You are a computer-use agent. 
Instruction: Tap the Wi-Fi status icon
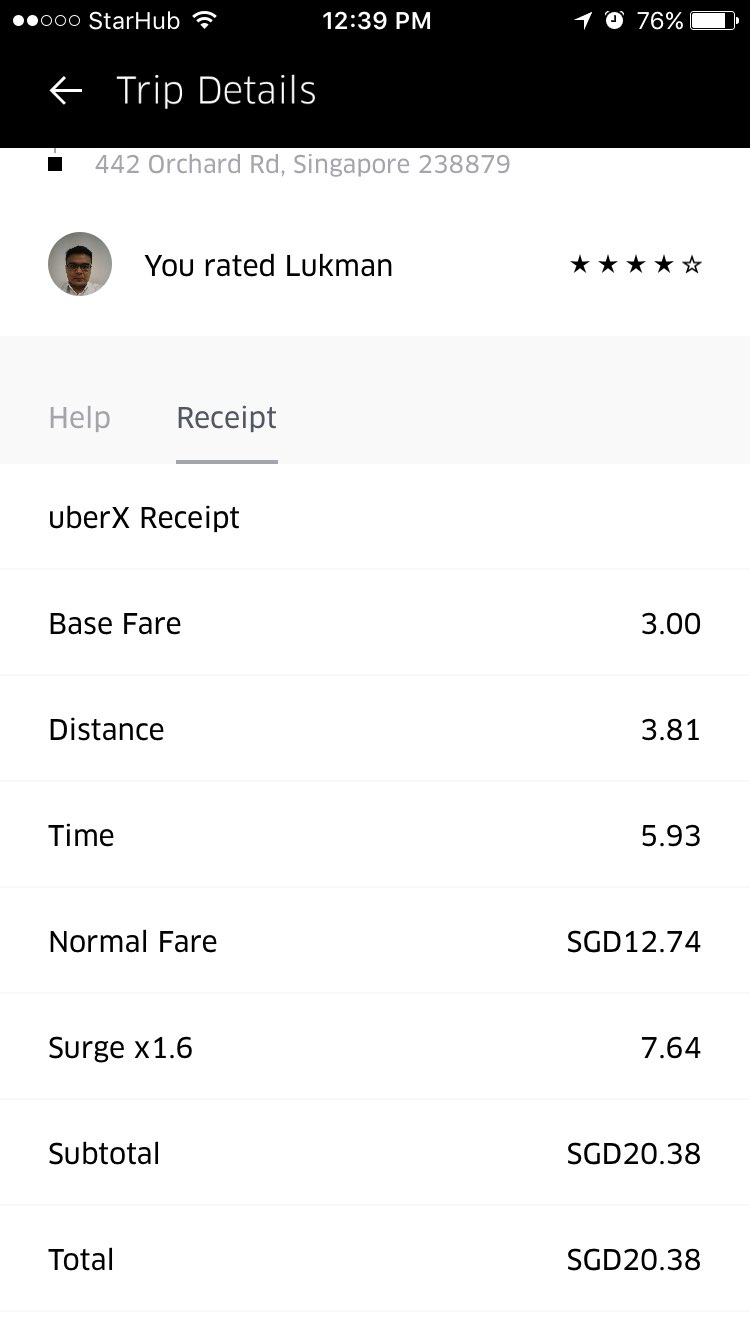pos(205,20)
